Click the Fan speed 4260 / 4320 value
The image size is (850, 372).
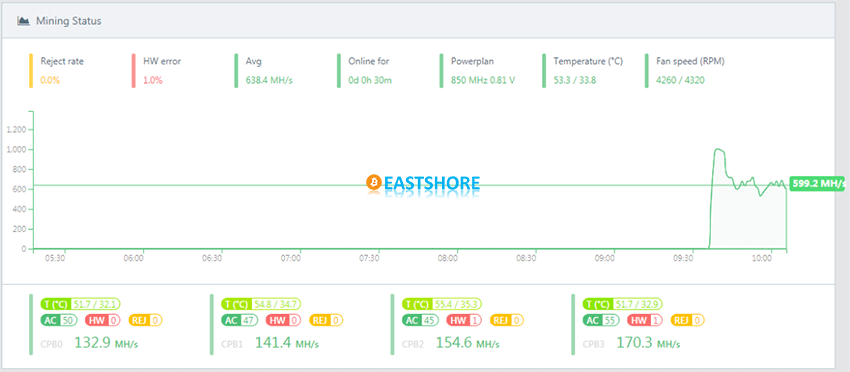point(680,80)
